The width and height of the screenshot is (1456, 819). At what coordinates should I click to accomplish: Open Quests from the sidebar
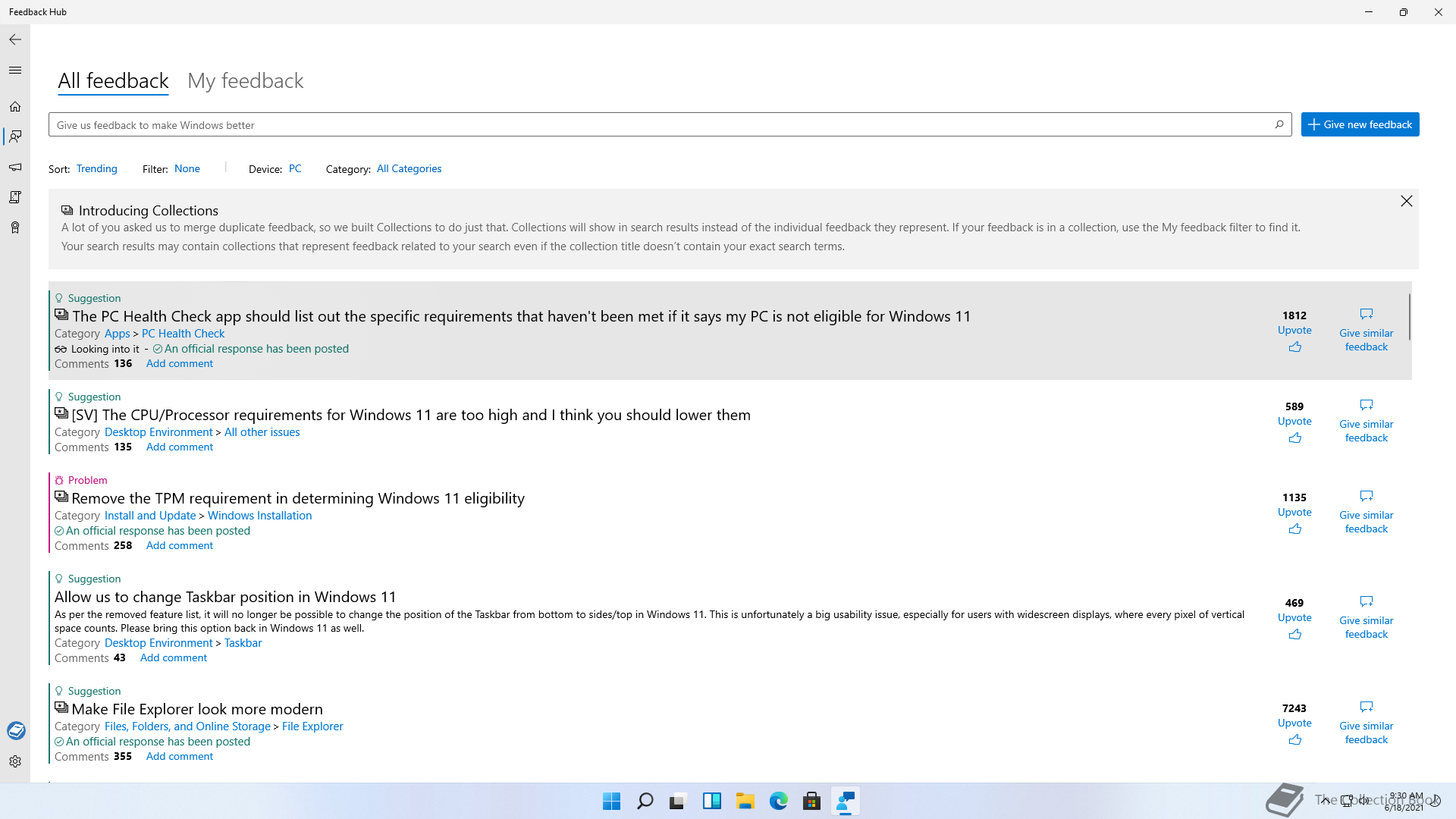click(15, 197)
